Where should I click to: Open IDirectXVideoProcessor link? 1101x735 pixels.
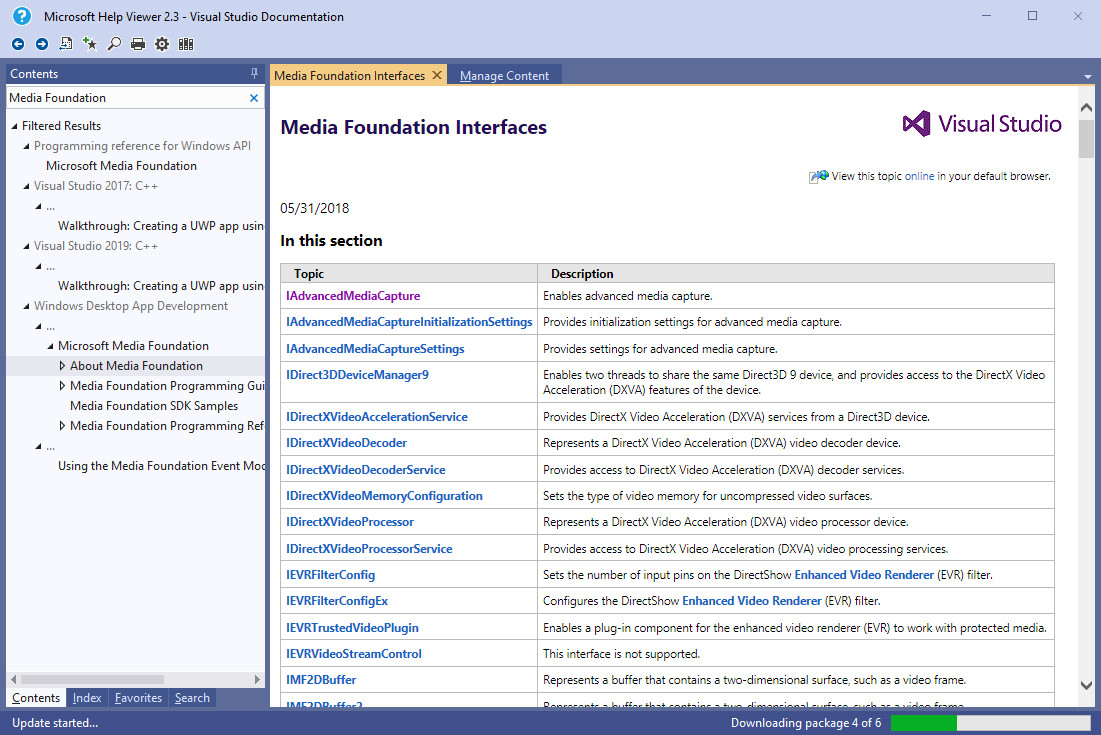350,522
